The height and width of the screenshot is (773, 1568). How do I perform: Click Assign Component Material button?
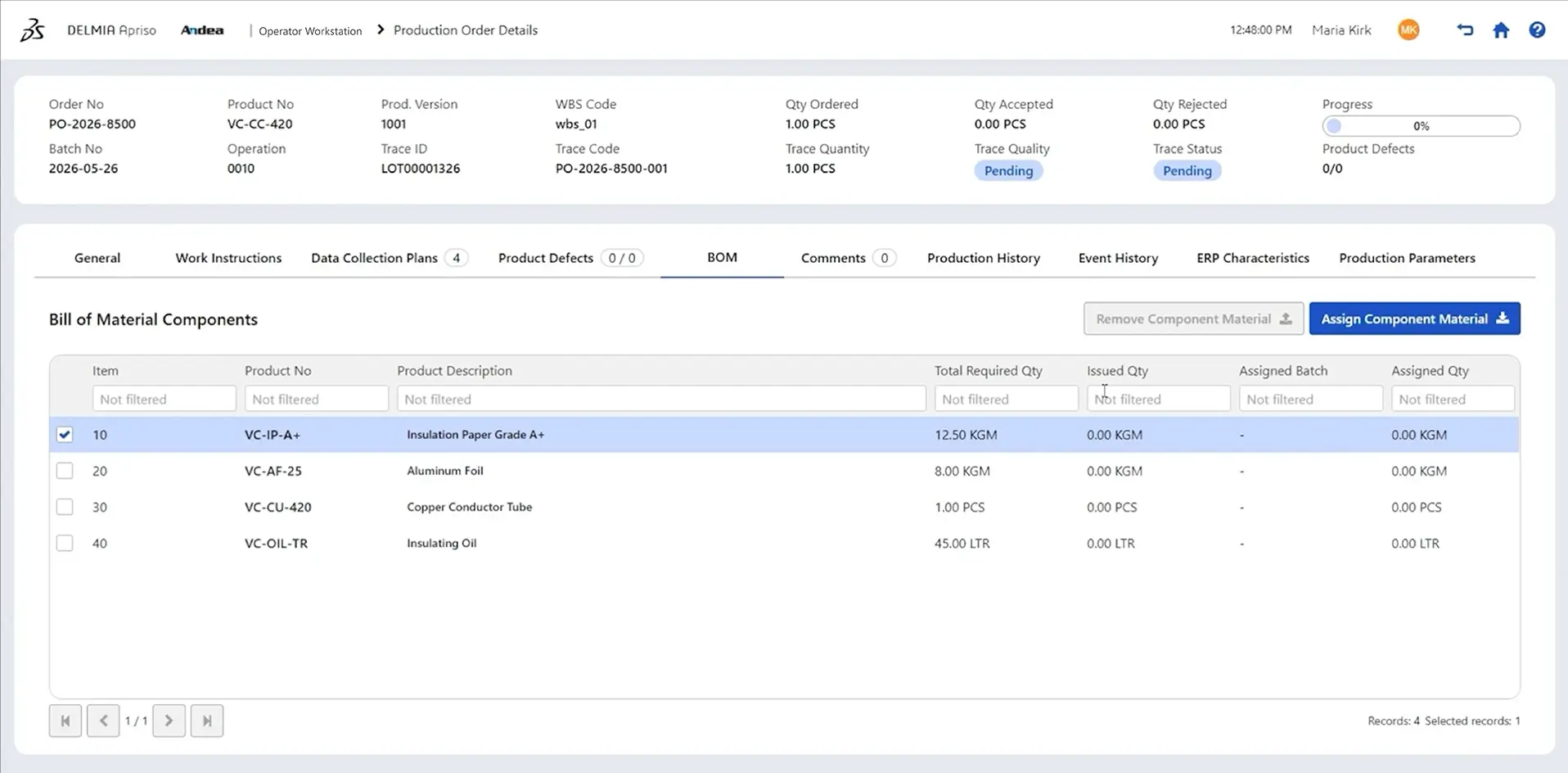1414,319
